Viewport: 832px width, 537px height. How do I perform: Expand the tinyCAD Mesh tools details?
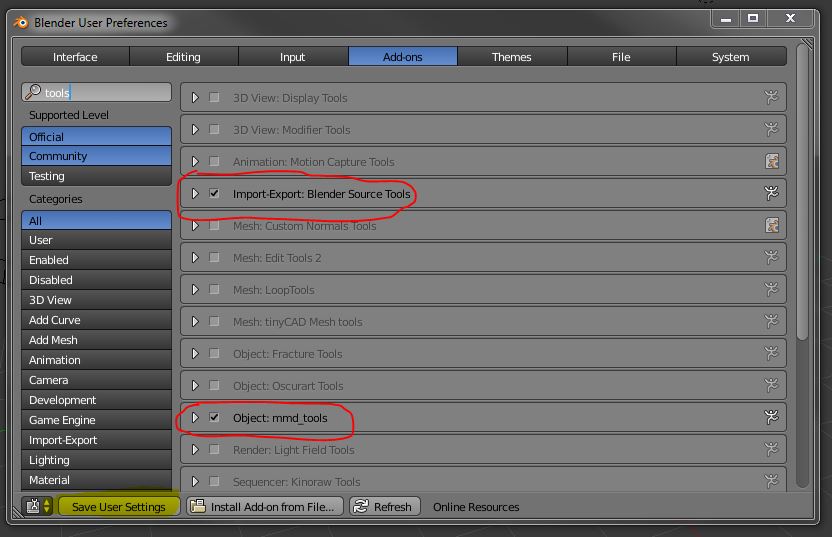coord(195,321)
